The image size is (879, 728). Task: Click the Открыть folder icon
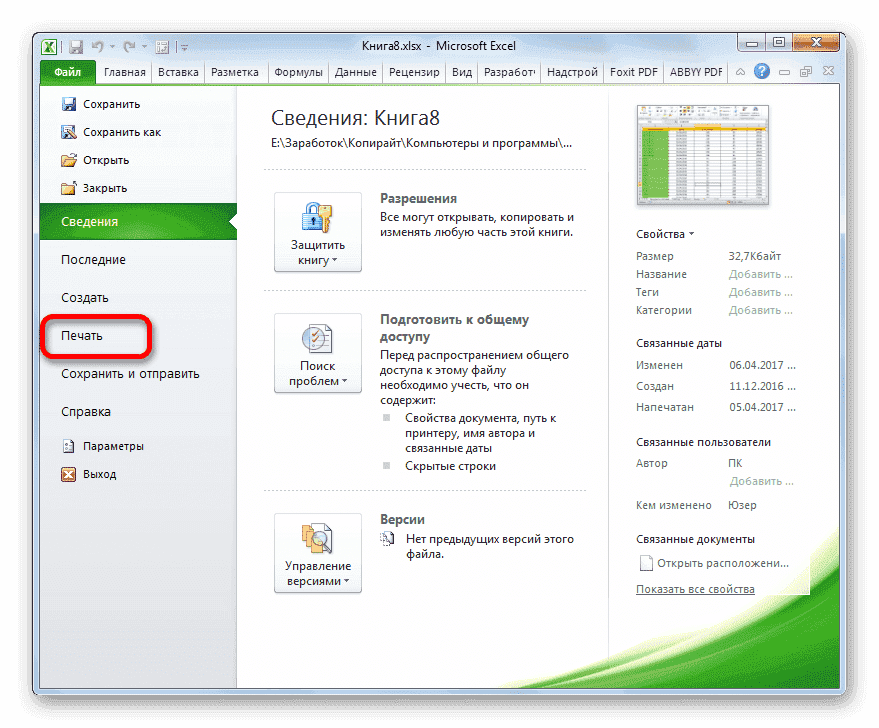coord(71,159)
